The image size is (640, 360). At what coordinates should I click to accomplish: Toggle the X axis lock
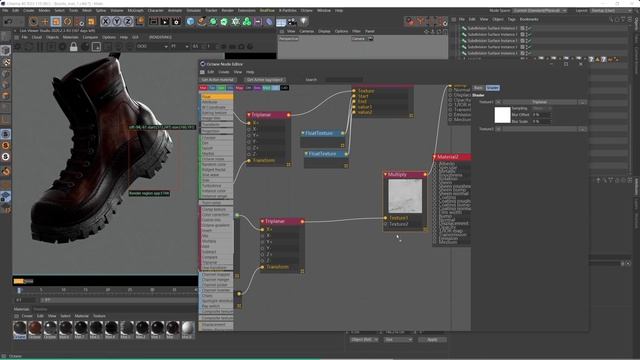coord(105,21)
